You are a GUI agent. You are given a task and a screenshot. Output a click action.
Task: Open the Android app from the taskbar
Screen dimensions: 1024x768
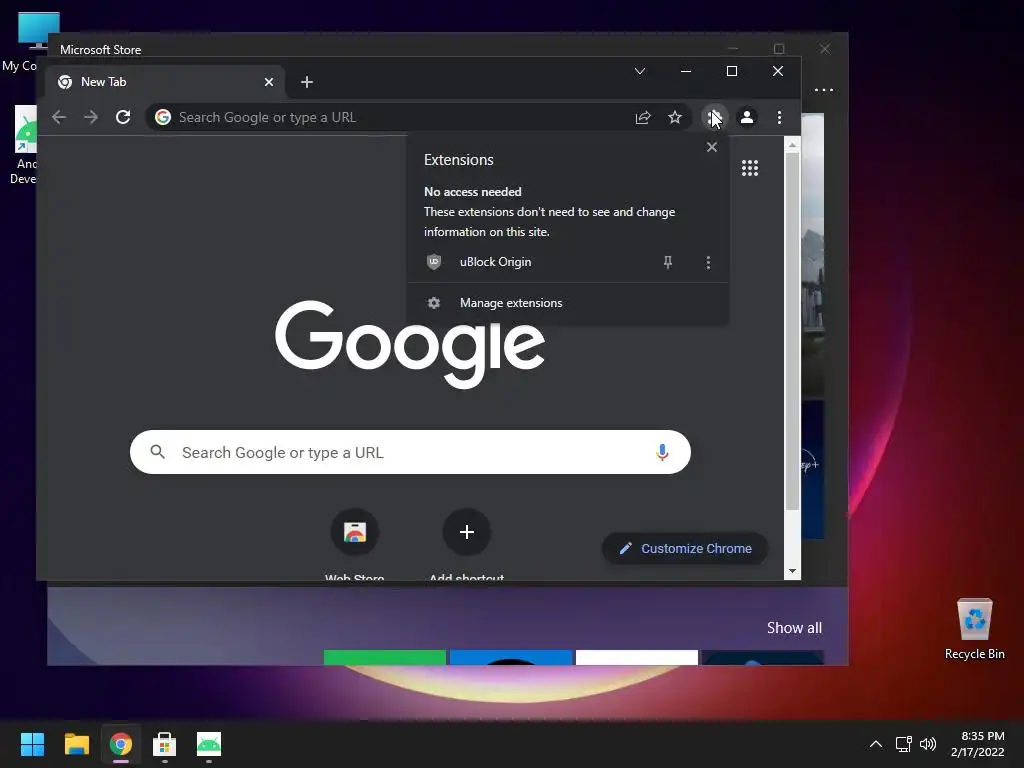point(209,744)
